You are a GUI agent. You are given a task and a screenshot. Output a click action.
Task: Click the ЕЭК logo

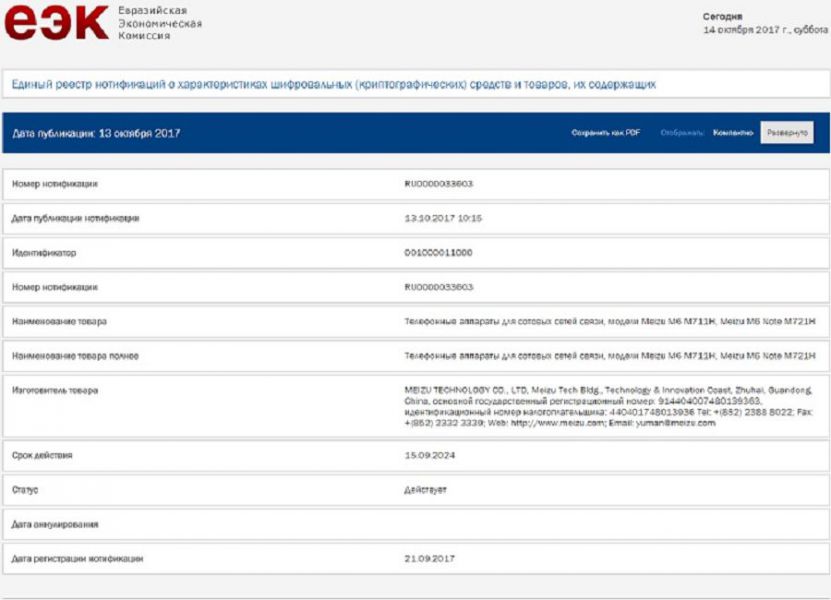click(x=56, y=22)
